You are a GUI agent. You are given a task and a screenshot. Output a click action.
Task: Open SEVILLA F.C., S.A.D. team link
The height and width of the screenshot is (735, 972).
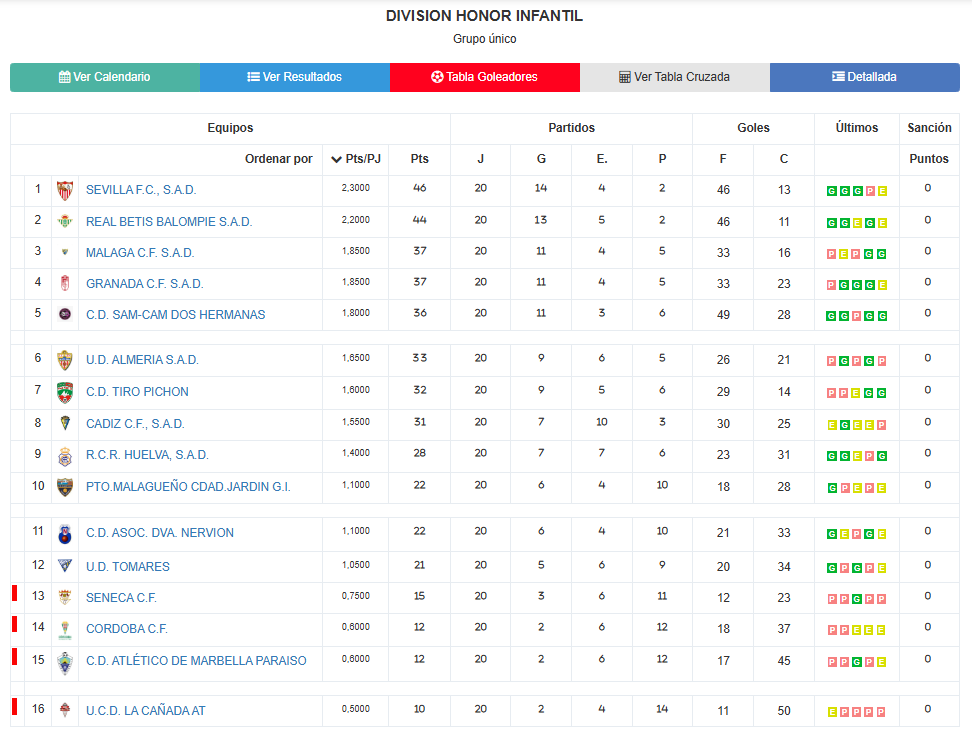[141, 190]
